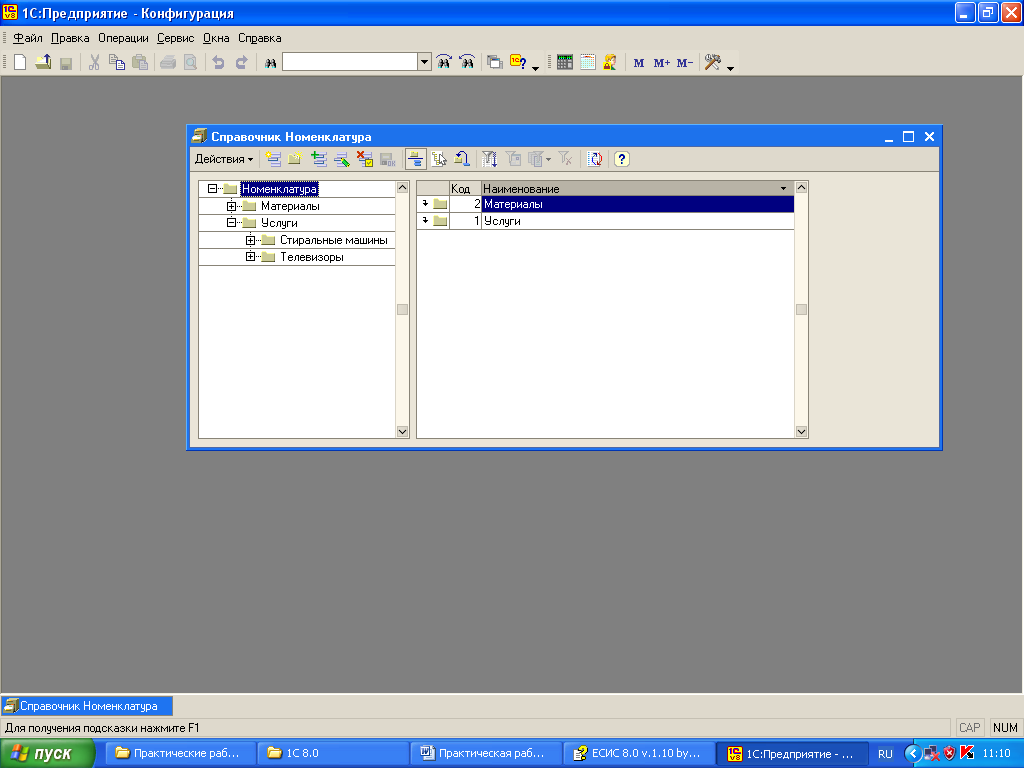Viewport: 1024px width, 768px height.
Task: Click Справочник Номенклатура tab in window bar
Action: tap(88, 706)
